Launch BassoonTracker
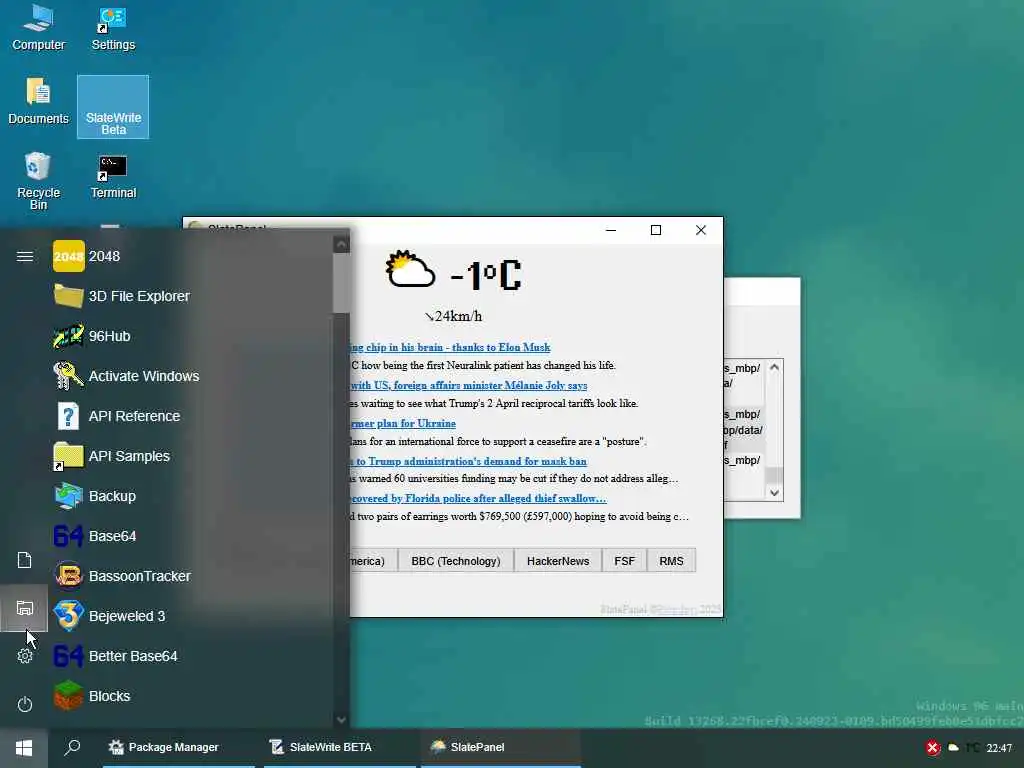 (191, 576)
